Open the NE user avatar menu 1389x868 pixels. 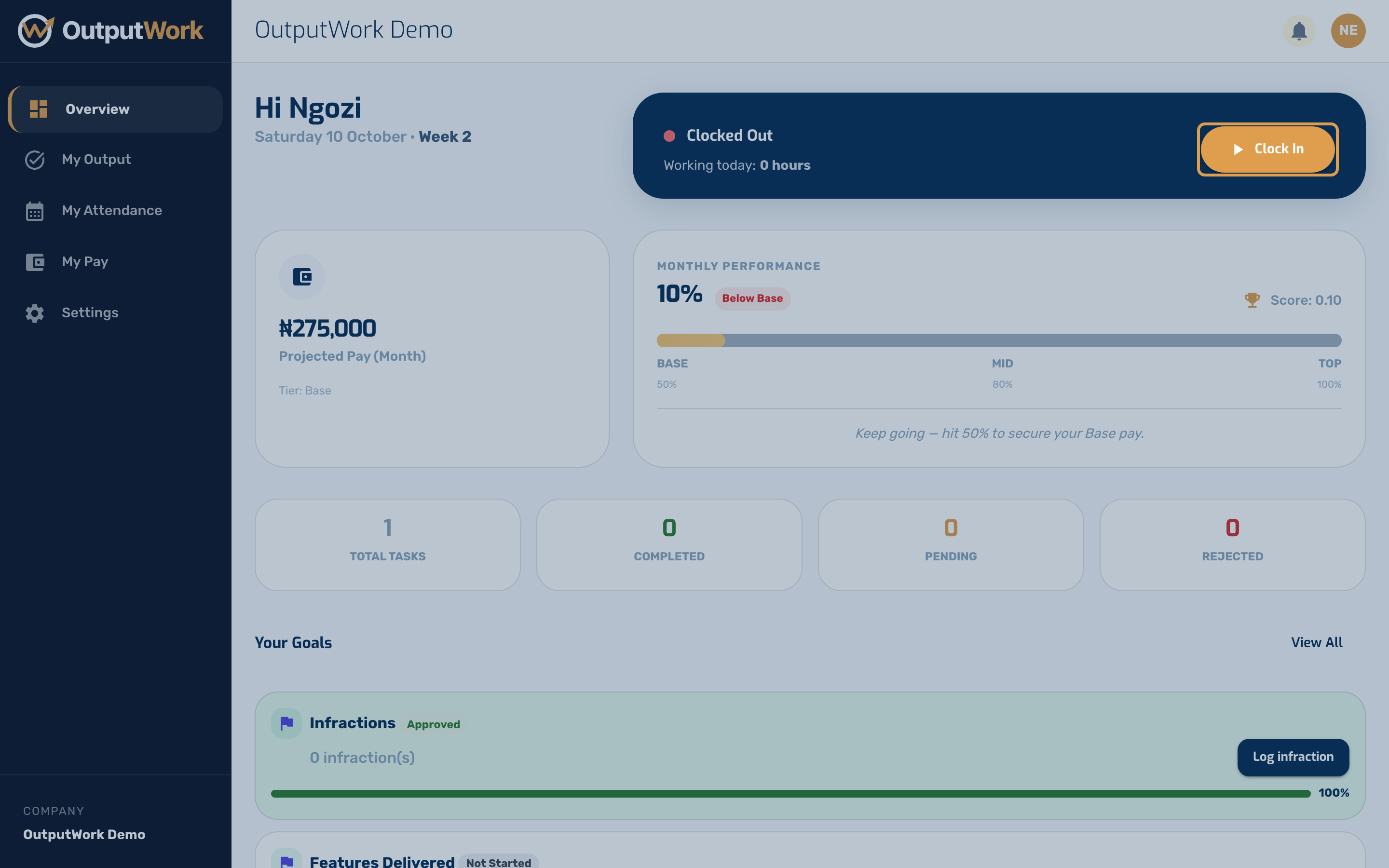click(1348, 30)
